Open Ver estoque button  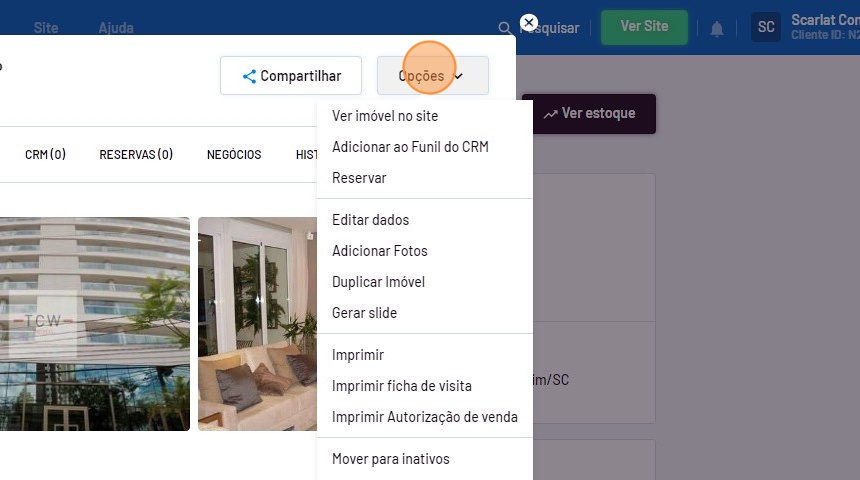click(589, 114)
